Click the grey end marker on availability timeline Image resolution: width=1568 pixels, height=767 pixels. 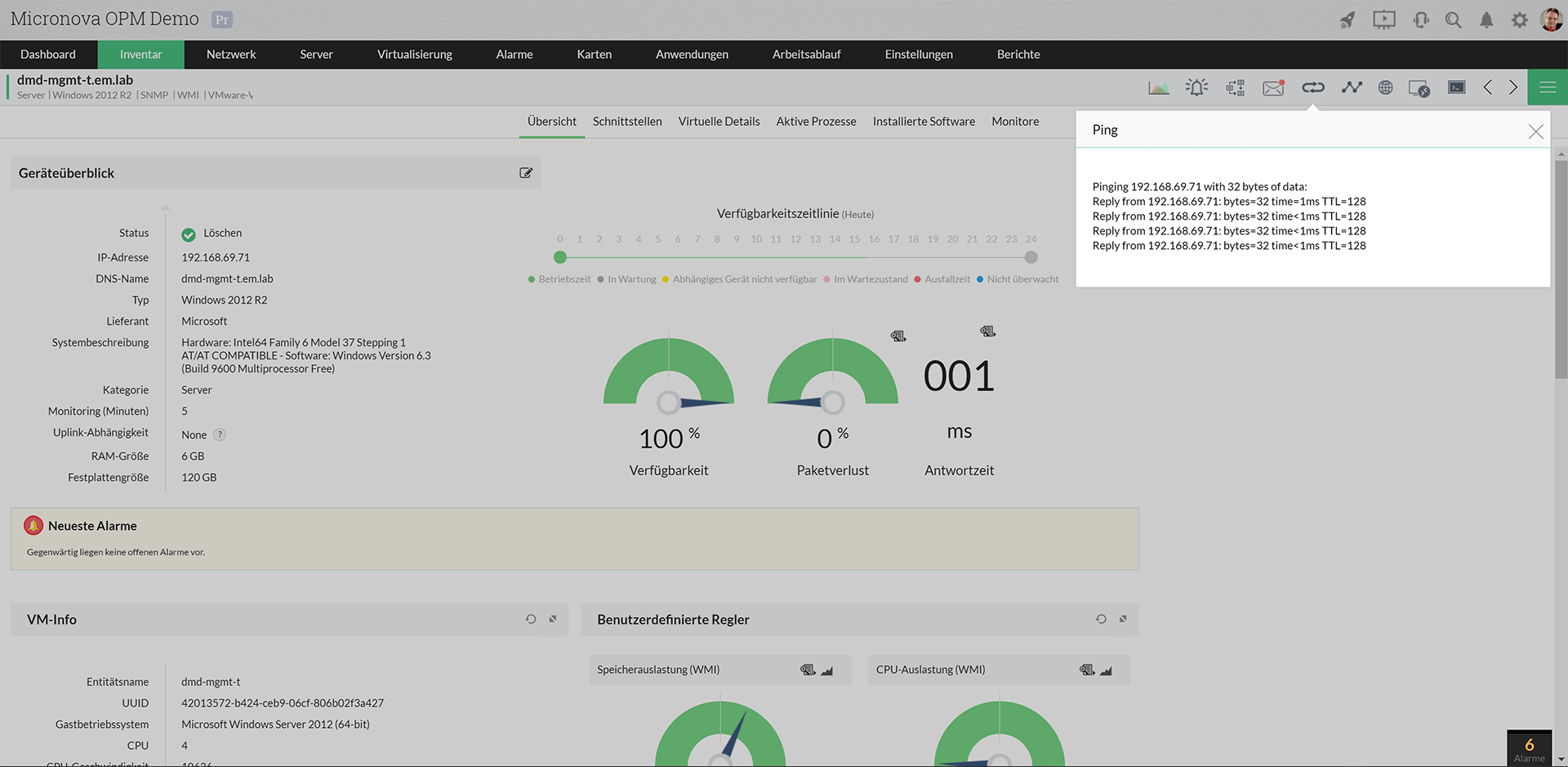[1031, 257]
